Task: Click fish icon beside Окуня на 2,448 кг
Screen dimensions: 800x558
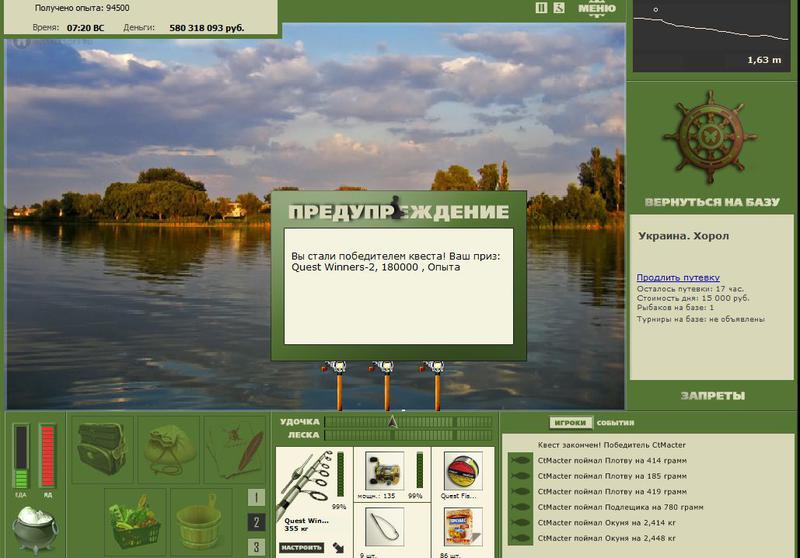Action: (520, 538)
